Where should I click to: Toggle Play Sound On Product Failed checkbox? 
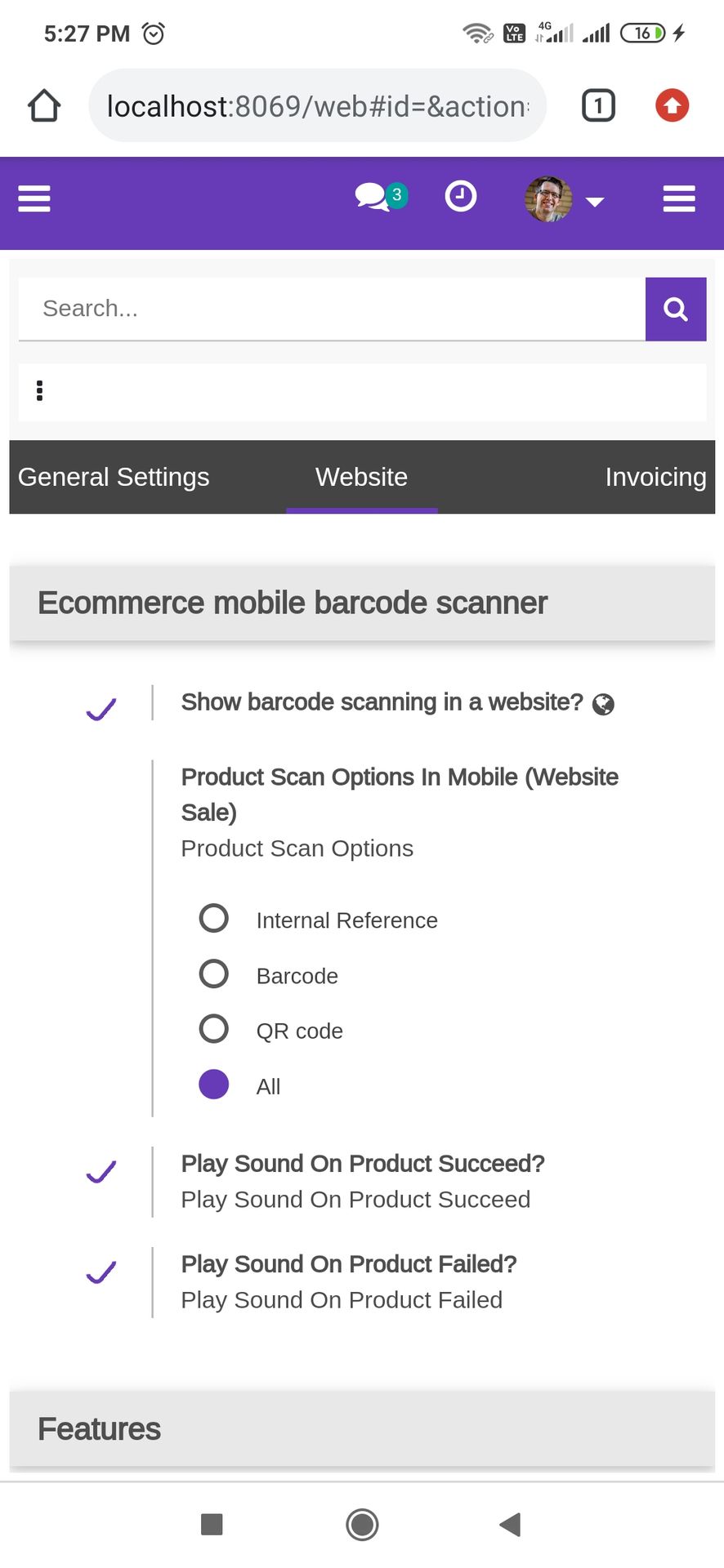101,1272
